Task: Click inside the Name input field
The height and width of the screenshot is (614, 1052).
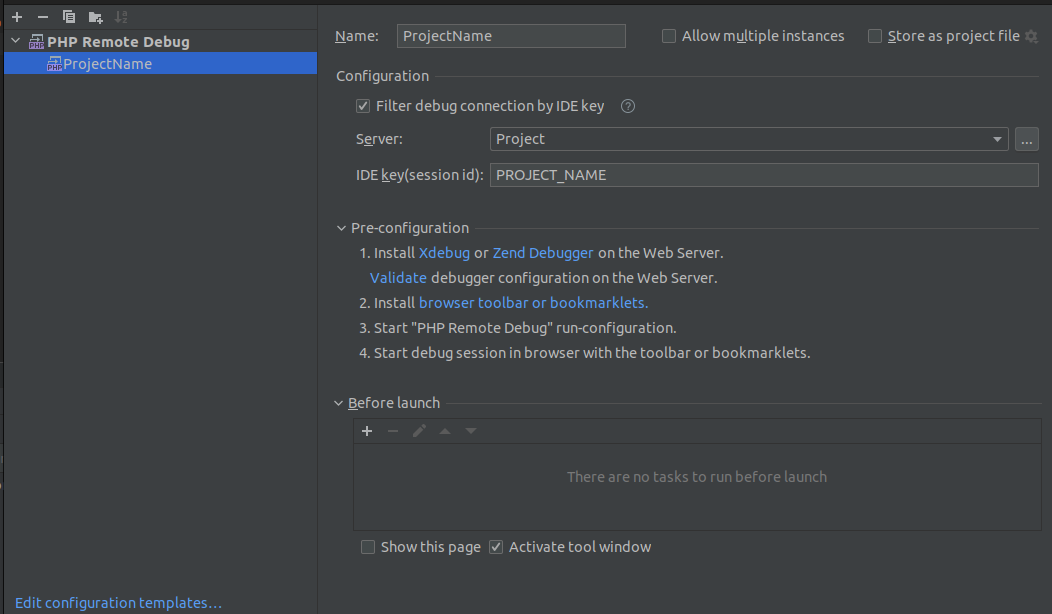Action: (510, 35)
